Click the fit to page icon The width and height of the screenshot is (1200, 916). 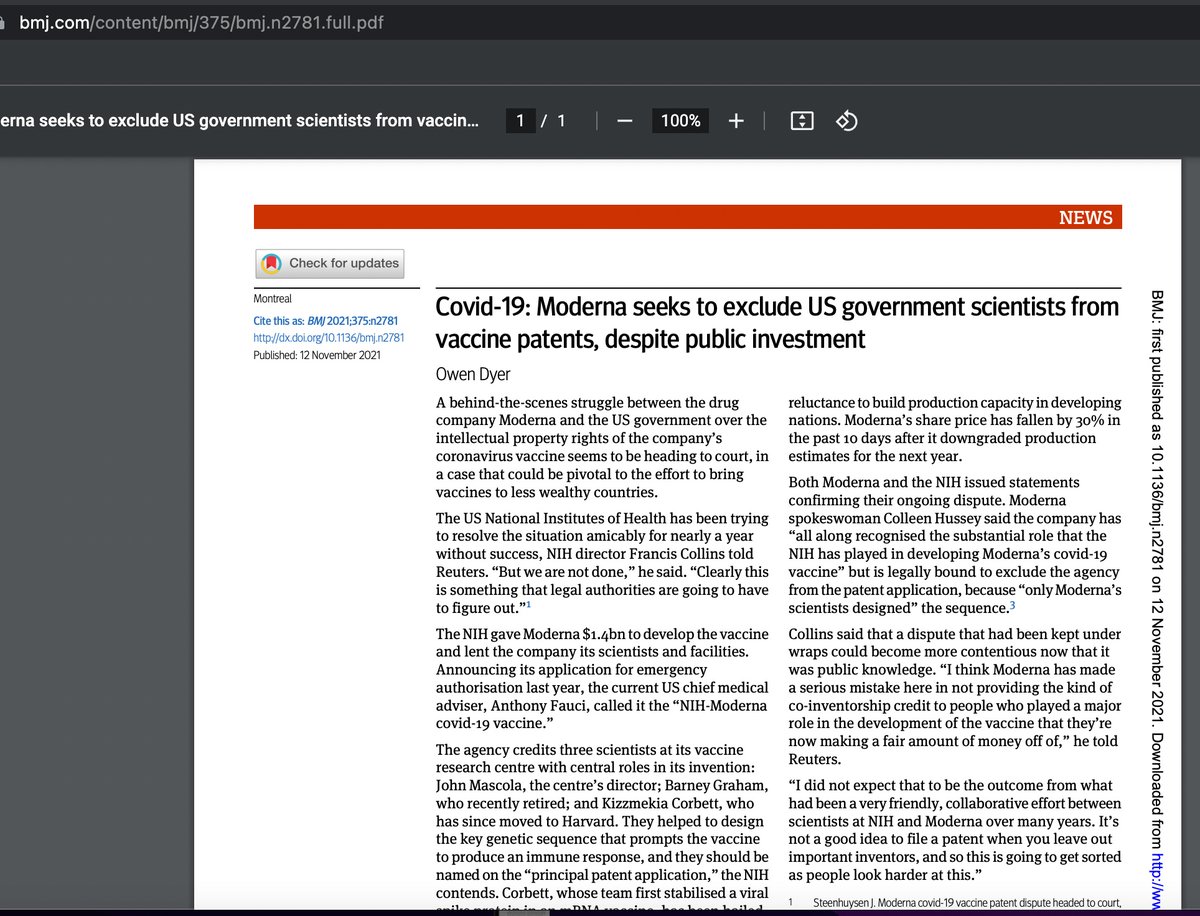[x=801, y=121]
